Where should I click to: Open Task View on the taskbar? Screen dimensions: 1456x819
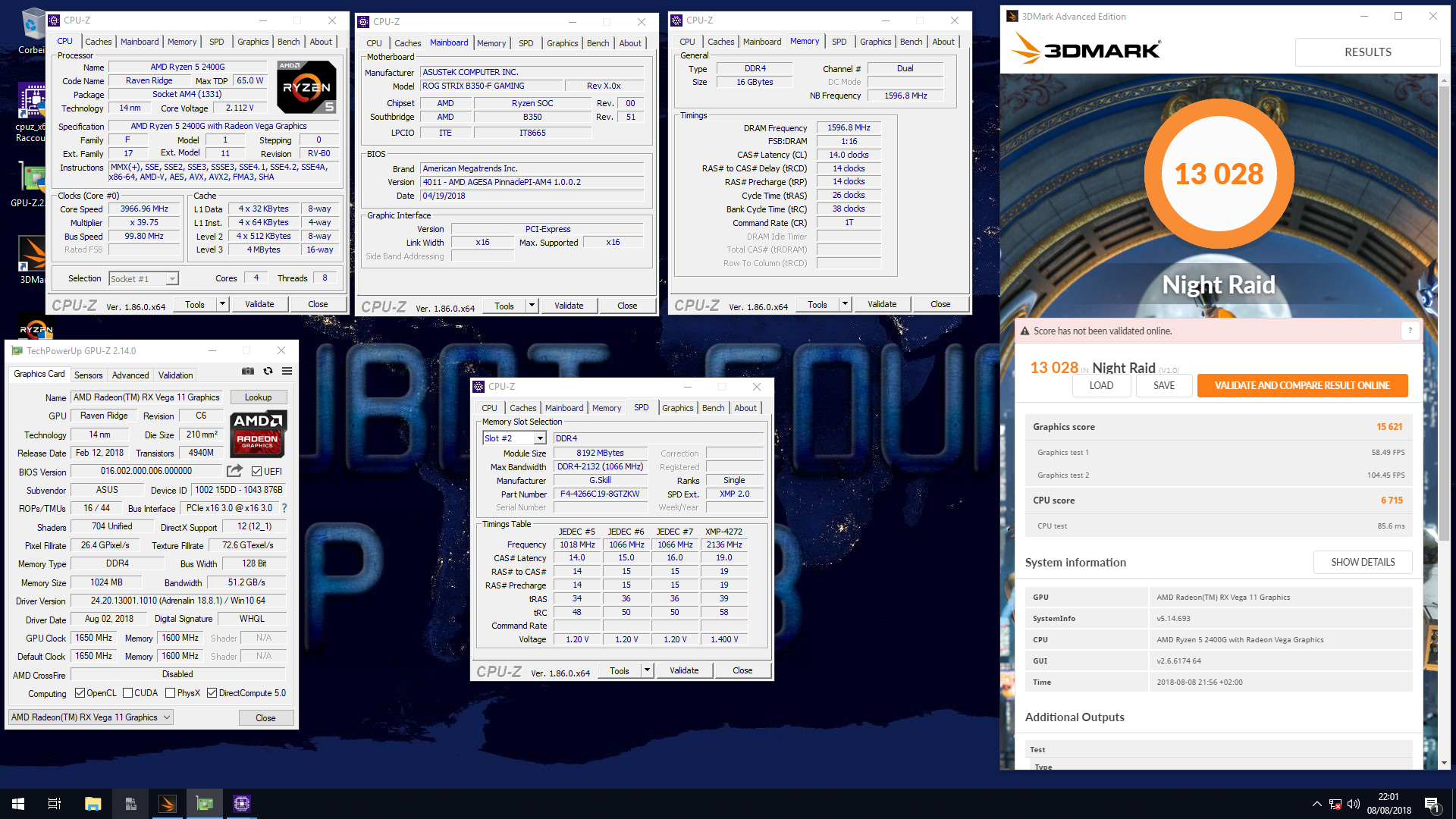[55, 804]
